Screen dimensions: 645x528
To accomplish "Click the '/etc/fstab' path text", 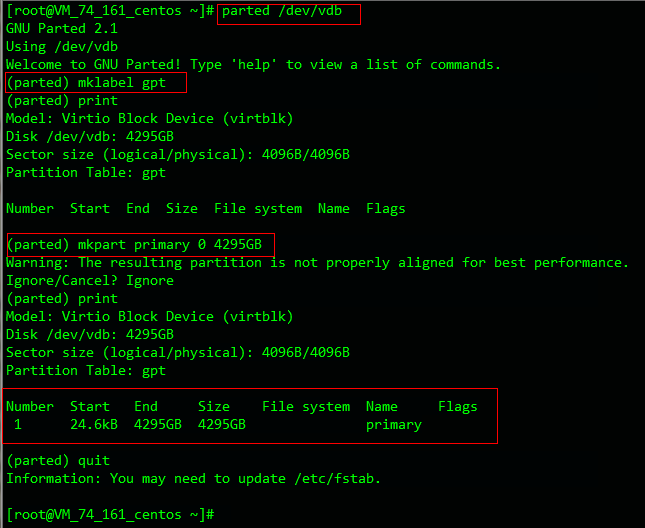I will pos(338,479).
